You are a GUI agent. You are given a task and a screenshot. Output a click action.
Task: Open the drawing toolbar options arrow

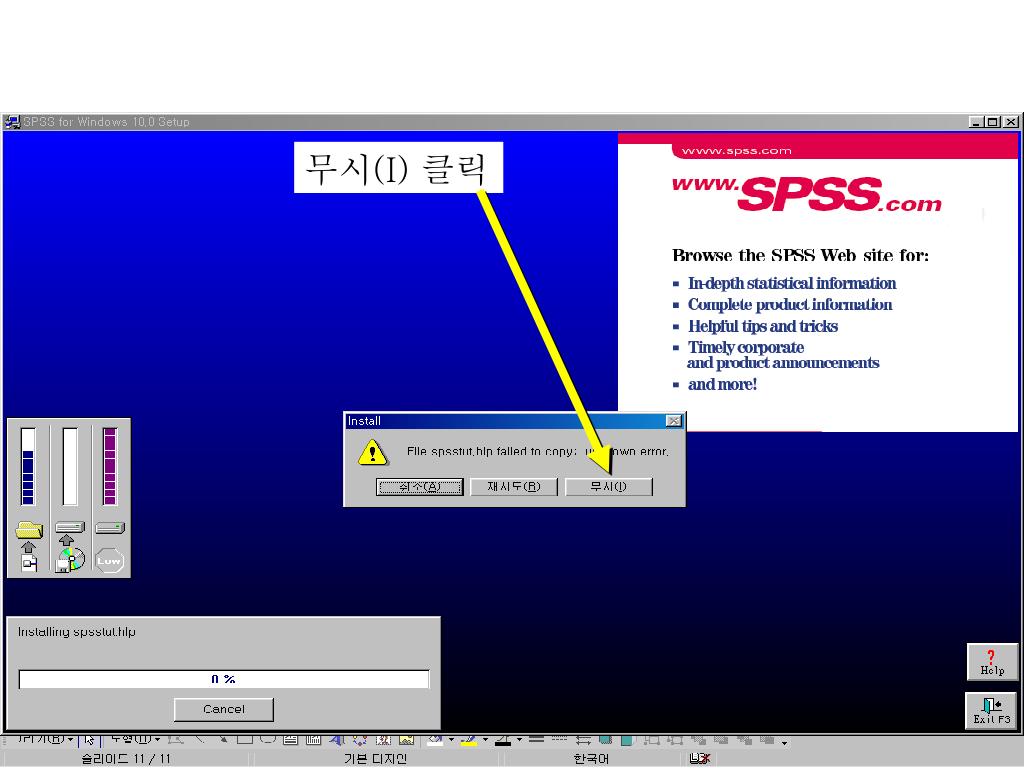click(x=784, y=743)
